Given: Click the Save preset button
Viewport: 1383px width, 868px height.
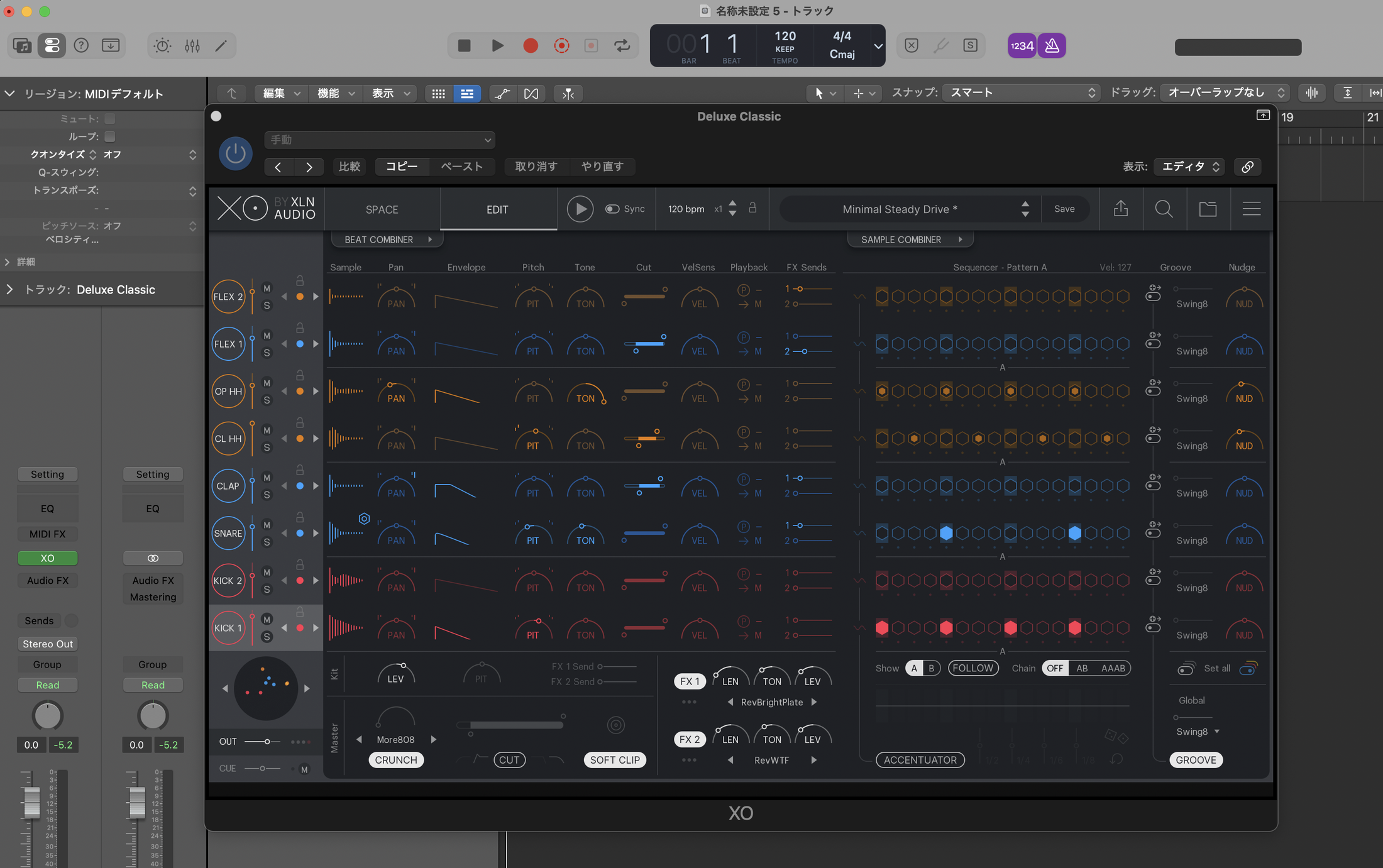Looking at the screenshot, I should tap(1064, 209).
